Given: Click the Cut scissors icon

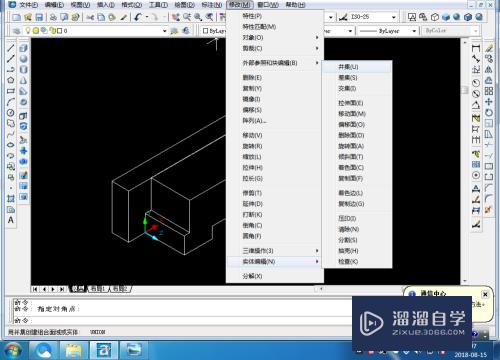Looking at the screenshot, I should click(90, 17).
